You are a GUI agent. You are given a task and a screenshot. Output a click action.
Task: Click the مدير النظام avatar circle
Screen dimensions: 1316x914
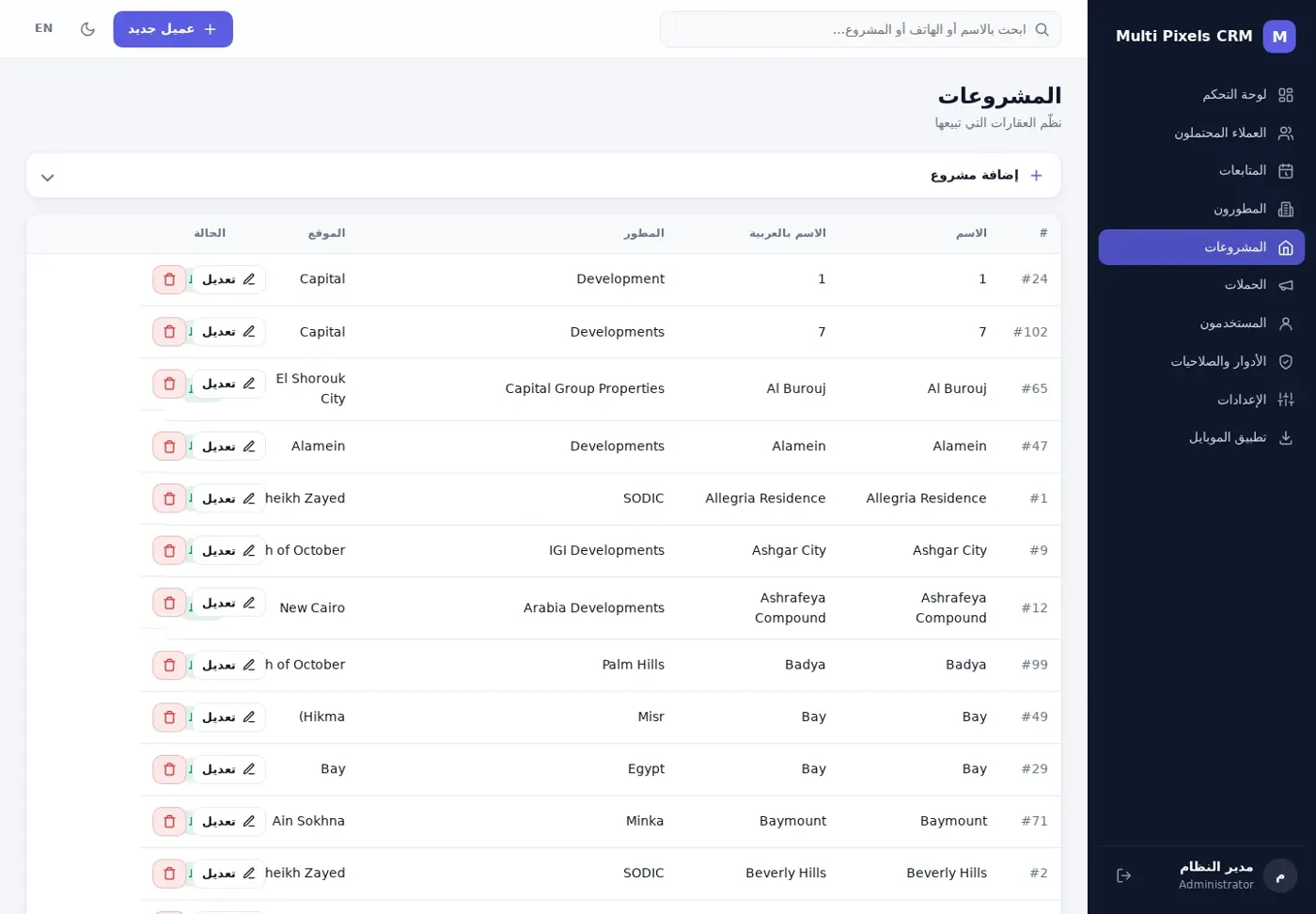[x=1280, y=875]
